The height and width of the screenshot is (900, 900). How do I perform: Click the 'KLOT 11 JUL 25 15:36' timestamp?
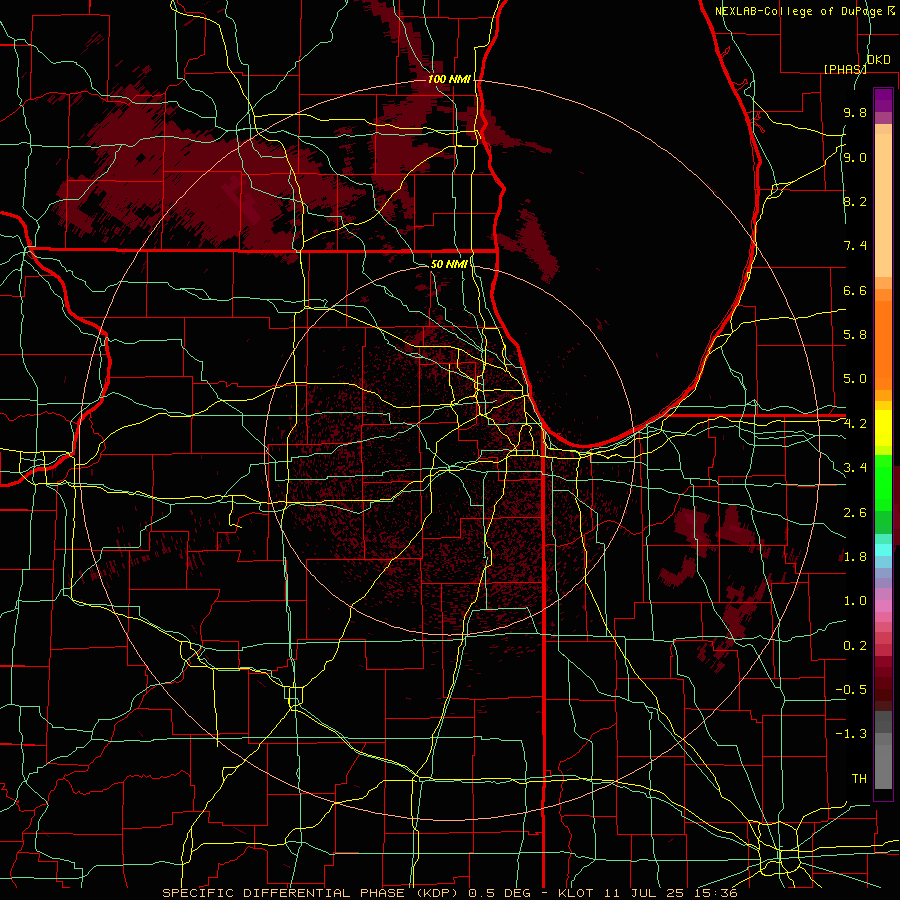tap(648, 893)
